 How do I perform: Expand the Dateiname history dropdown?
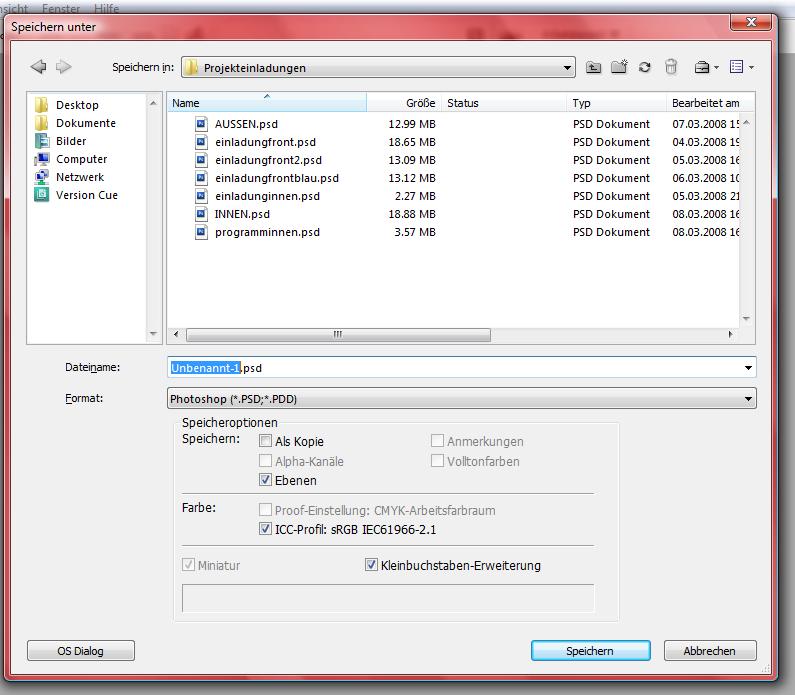(747, 368)
